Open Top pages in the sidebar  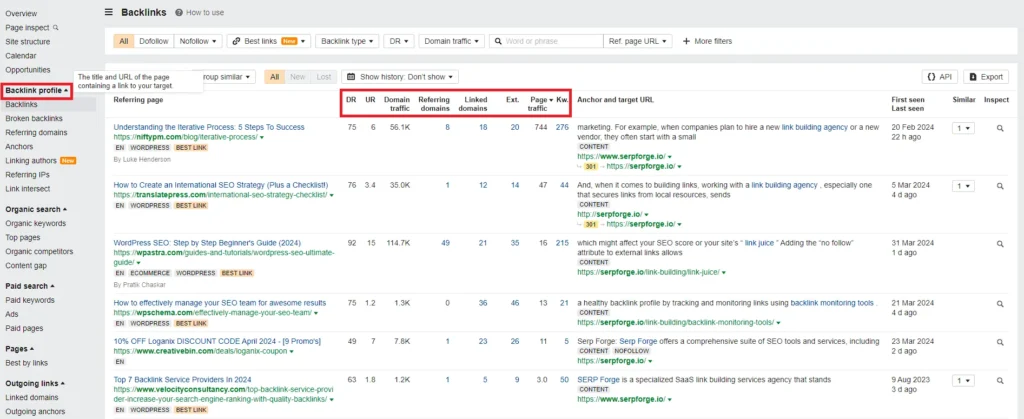(22, 238)
